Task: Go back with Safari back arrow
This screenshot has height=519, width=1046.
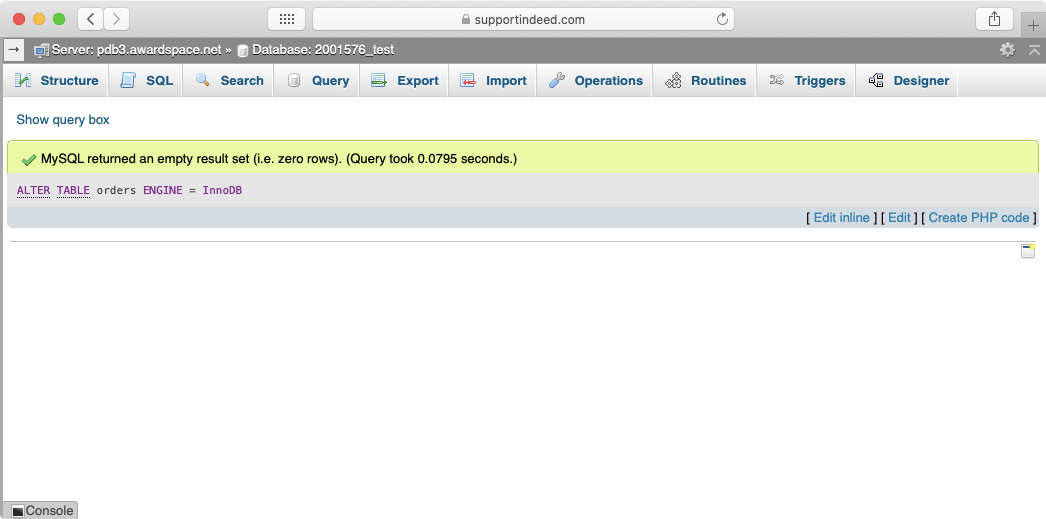Action: click(x=91, y=19)
